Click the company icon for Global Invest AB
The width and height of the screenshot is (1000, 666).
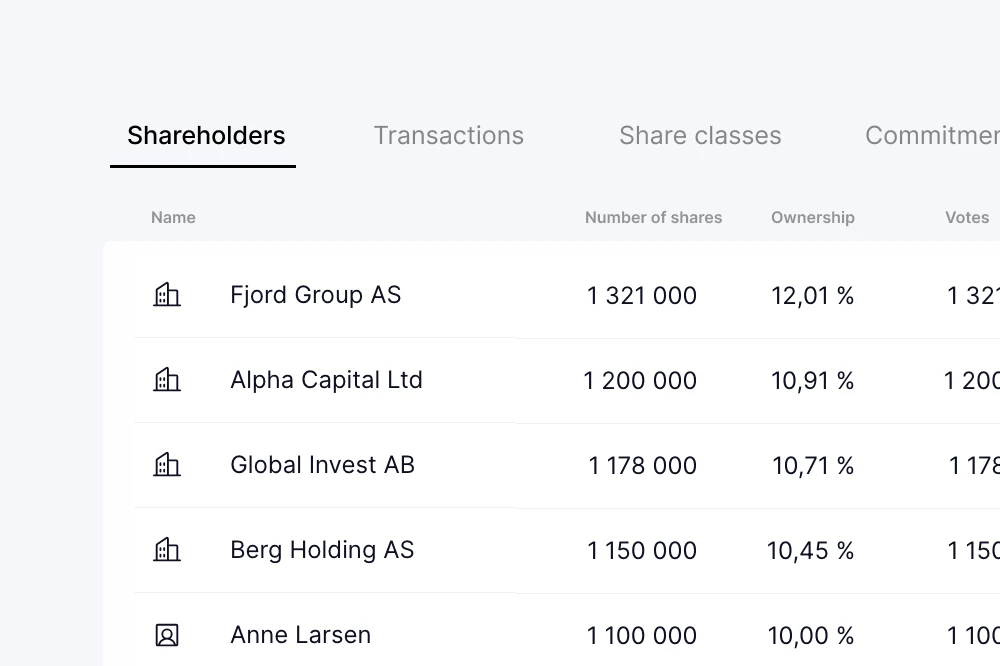(x=167, y=465)
